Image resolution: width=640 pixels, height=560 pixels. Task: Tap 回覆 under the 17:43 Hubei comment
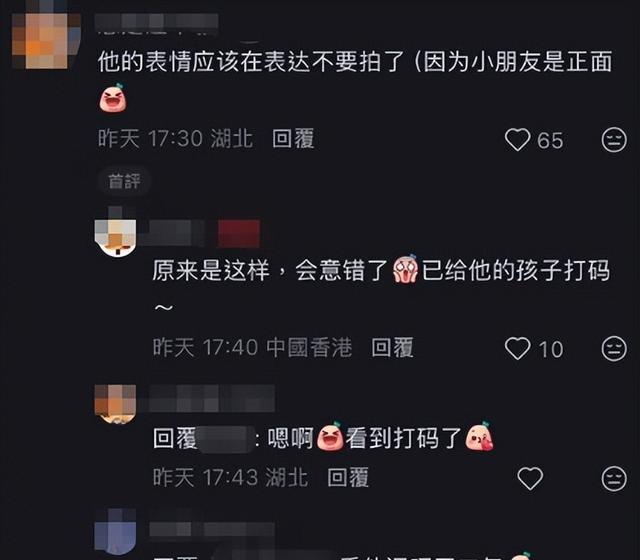coord(348,477)
